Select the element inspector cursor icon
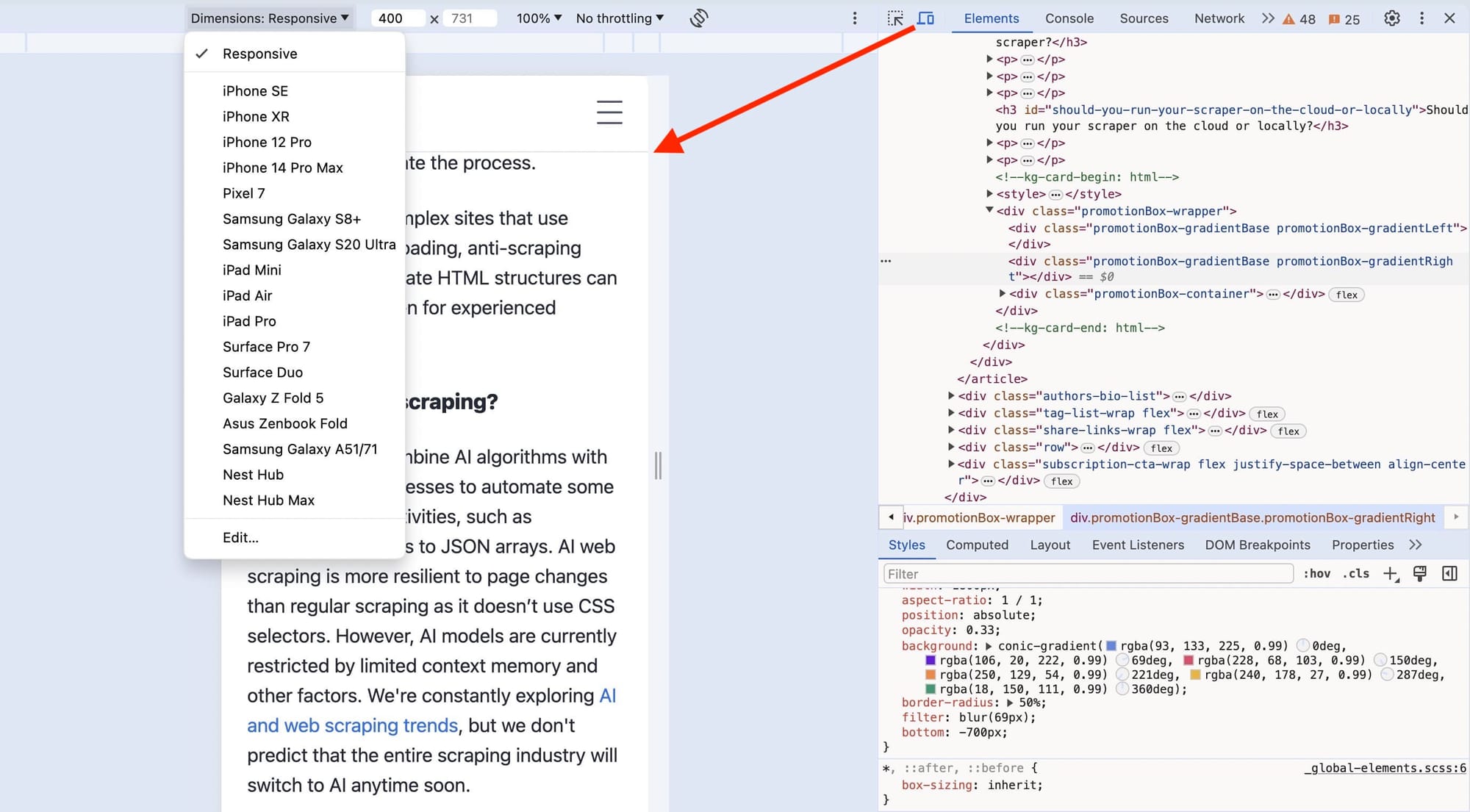The height and width of the screenshot is (812, 1470). tap(895, 17)
